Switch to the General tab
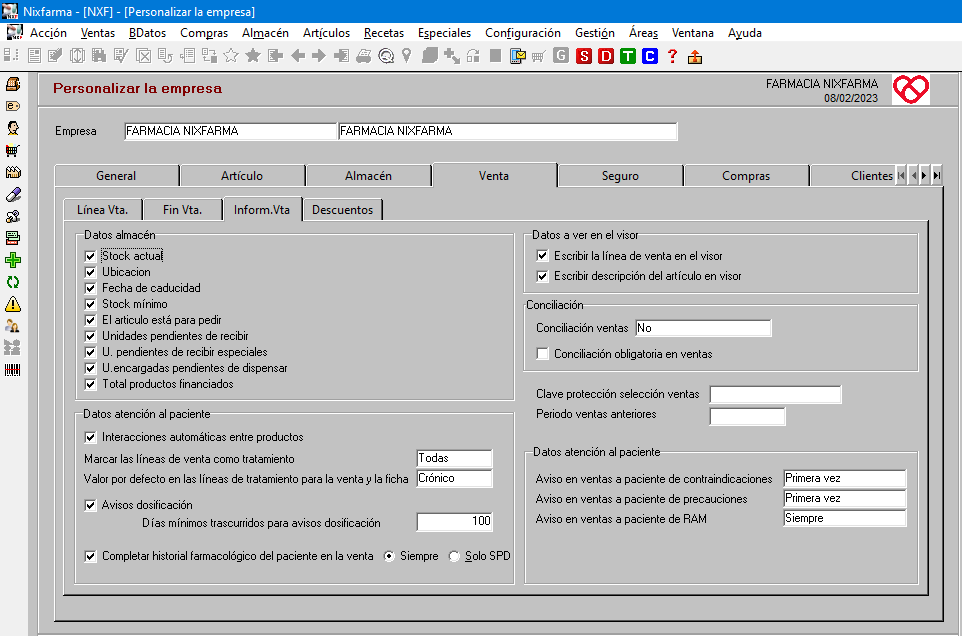Image resolution: width=962 pixels, height=636 pixels. (x=116, y=176)
